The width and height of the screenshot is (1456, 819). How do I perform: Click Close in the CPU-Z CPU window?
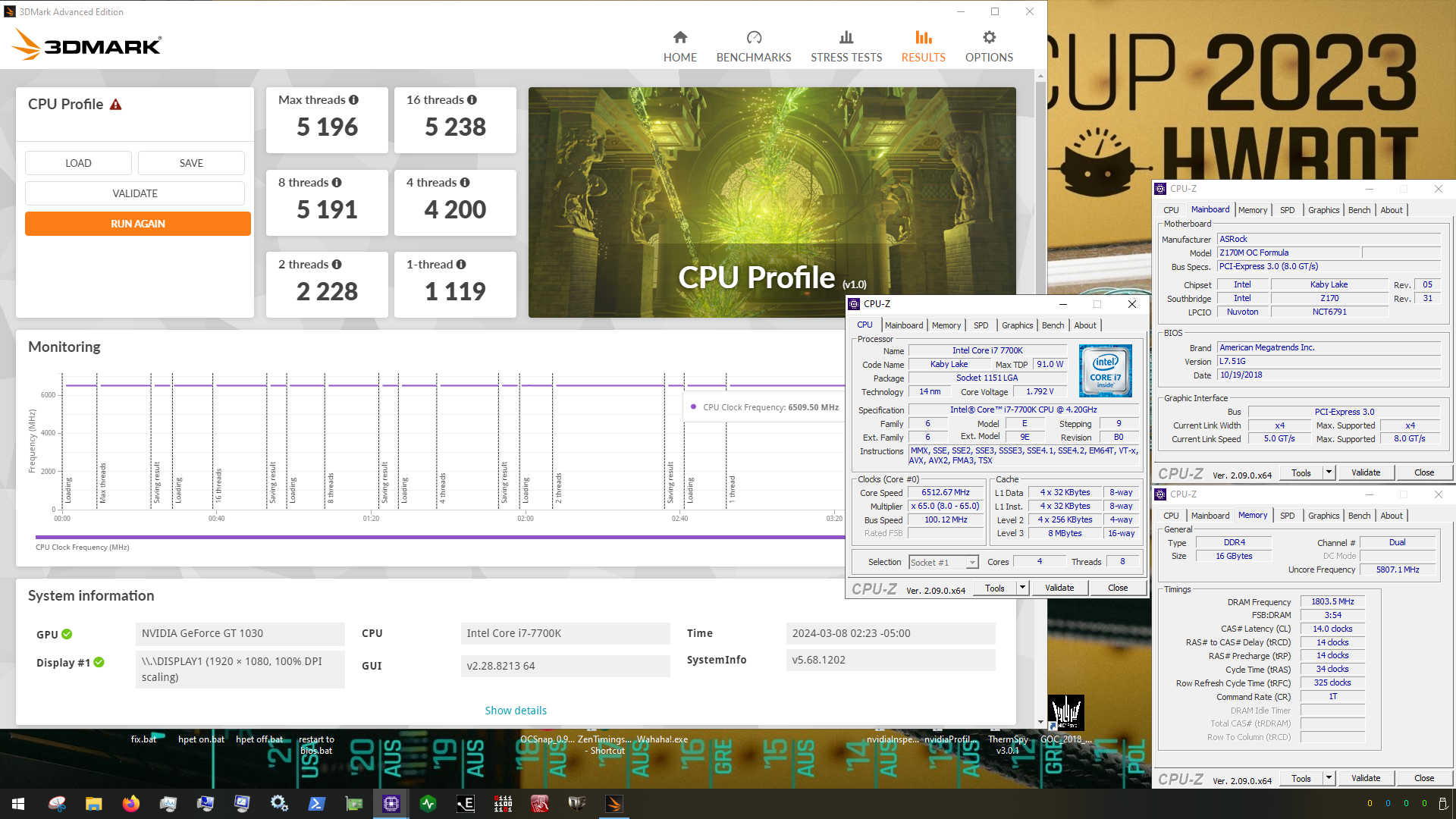(x=1118, y=588)
